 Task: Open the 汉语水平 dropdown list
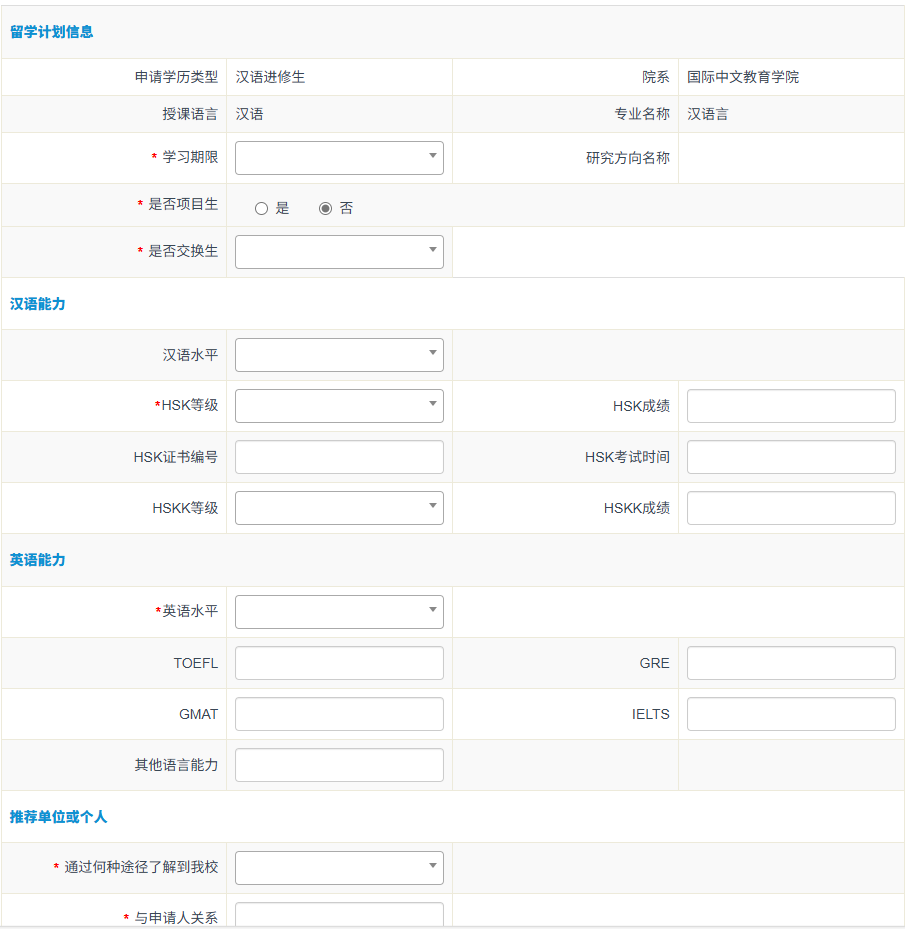pyautogui.click(x=339, y=355)
